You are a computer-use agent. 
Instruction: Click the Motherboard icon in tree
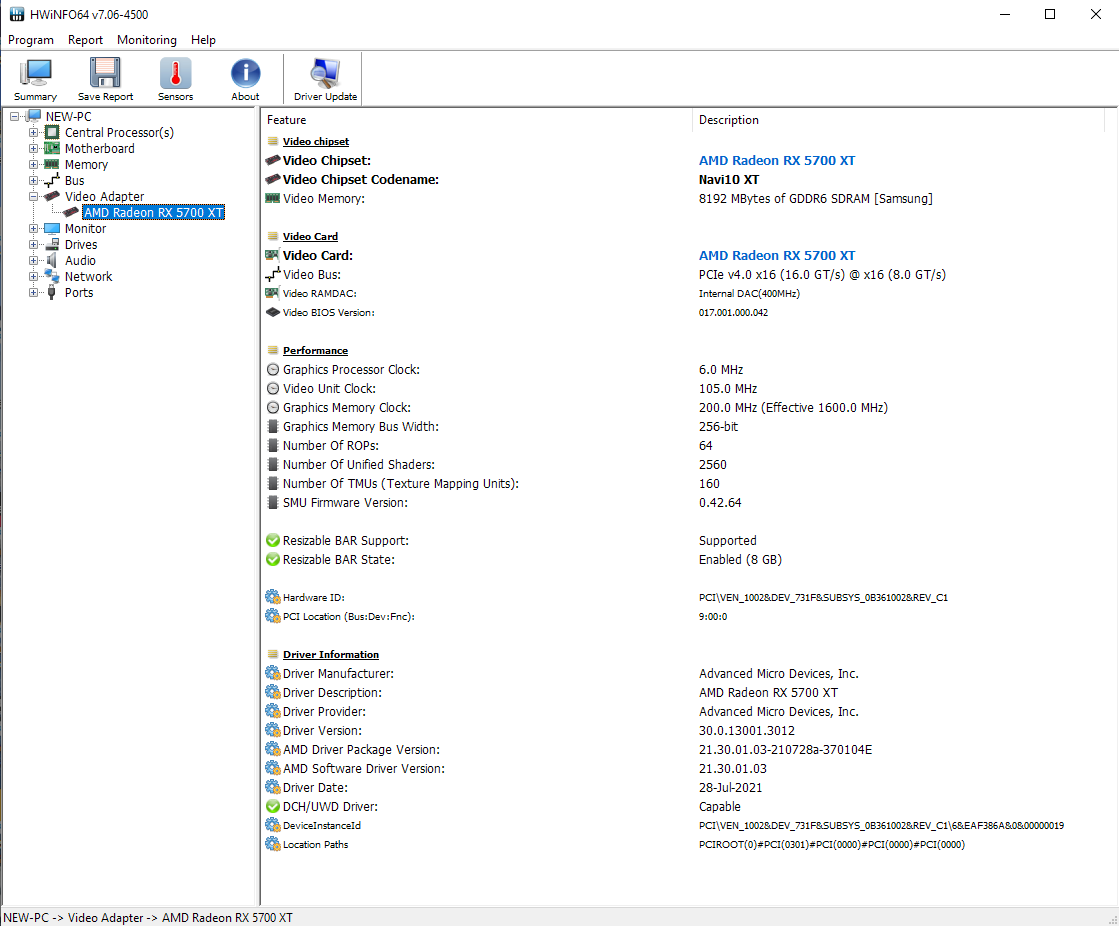(52, 148)
